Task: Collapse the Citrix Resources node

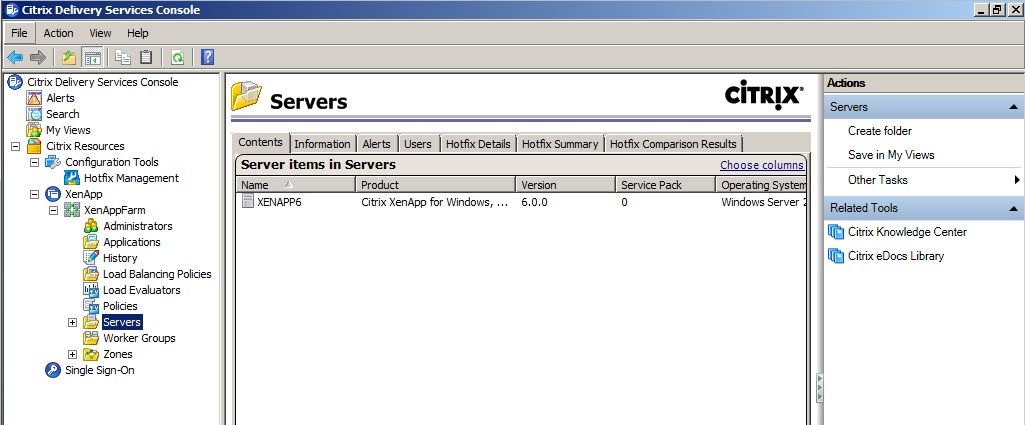Action: click(x=16, y=146)
